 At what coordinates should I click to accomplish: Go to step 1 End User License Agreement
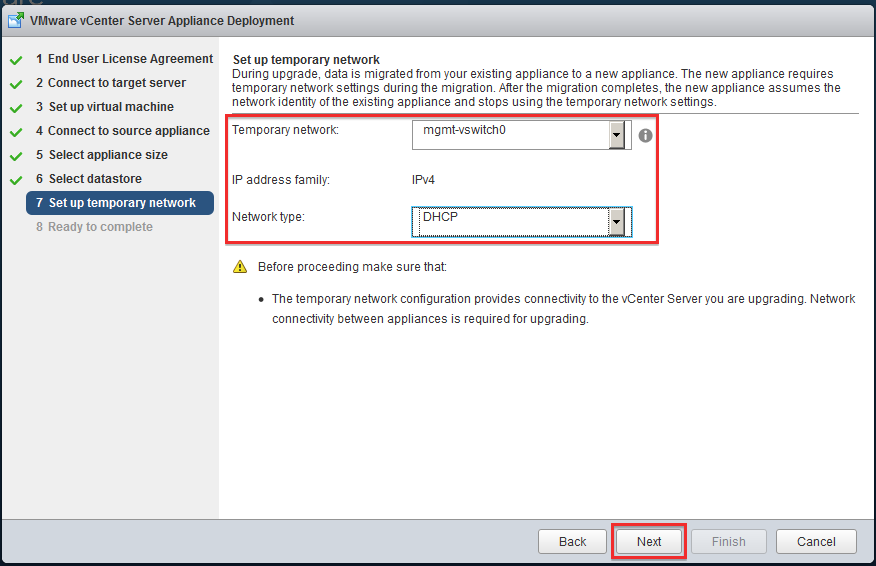pos(124,59)
